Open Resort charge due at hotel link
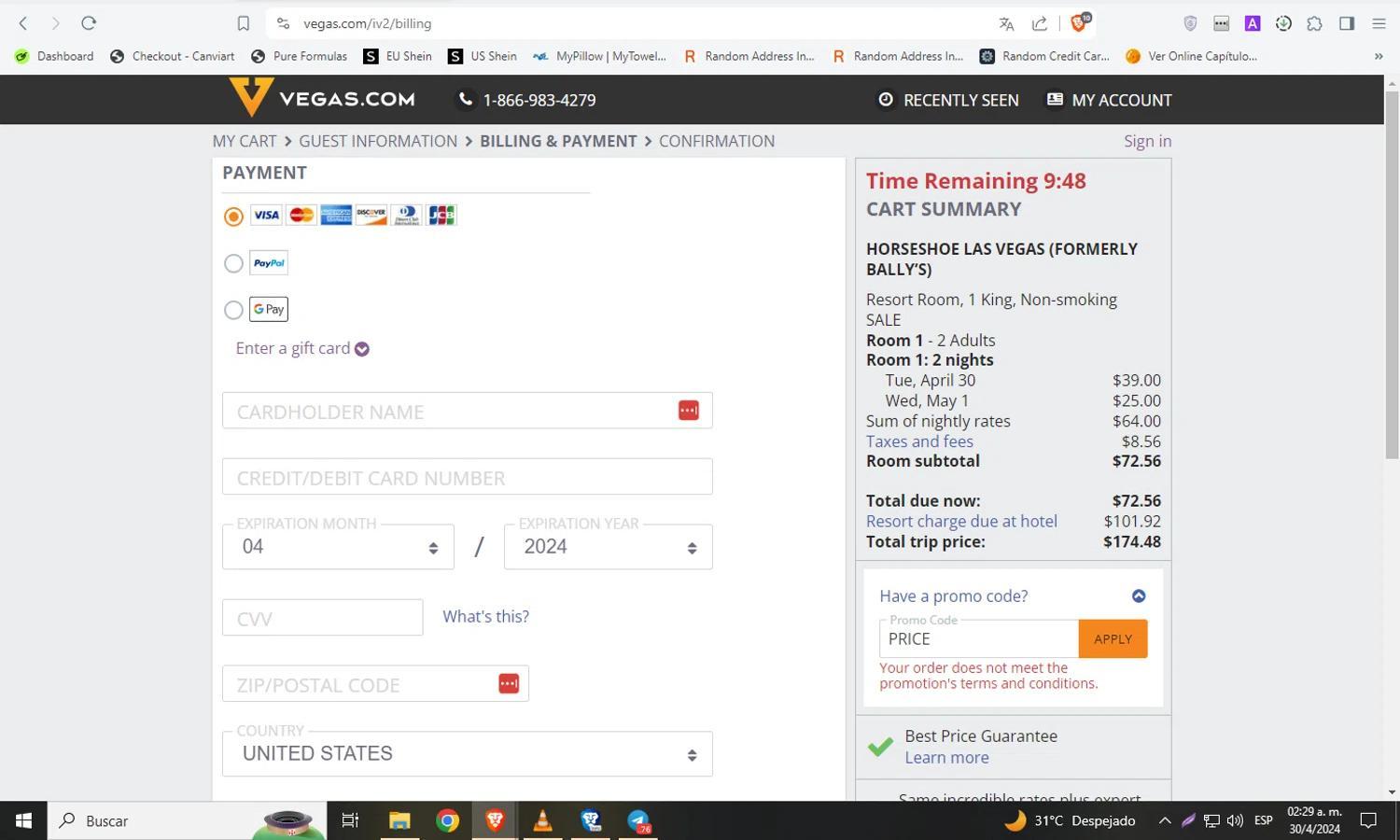The height and width of the screenshot is (840, 1400). (x=961, y=522)
